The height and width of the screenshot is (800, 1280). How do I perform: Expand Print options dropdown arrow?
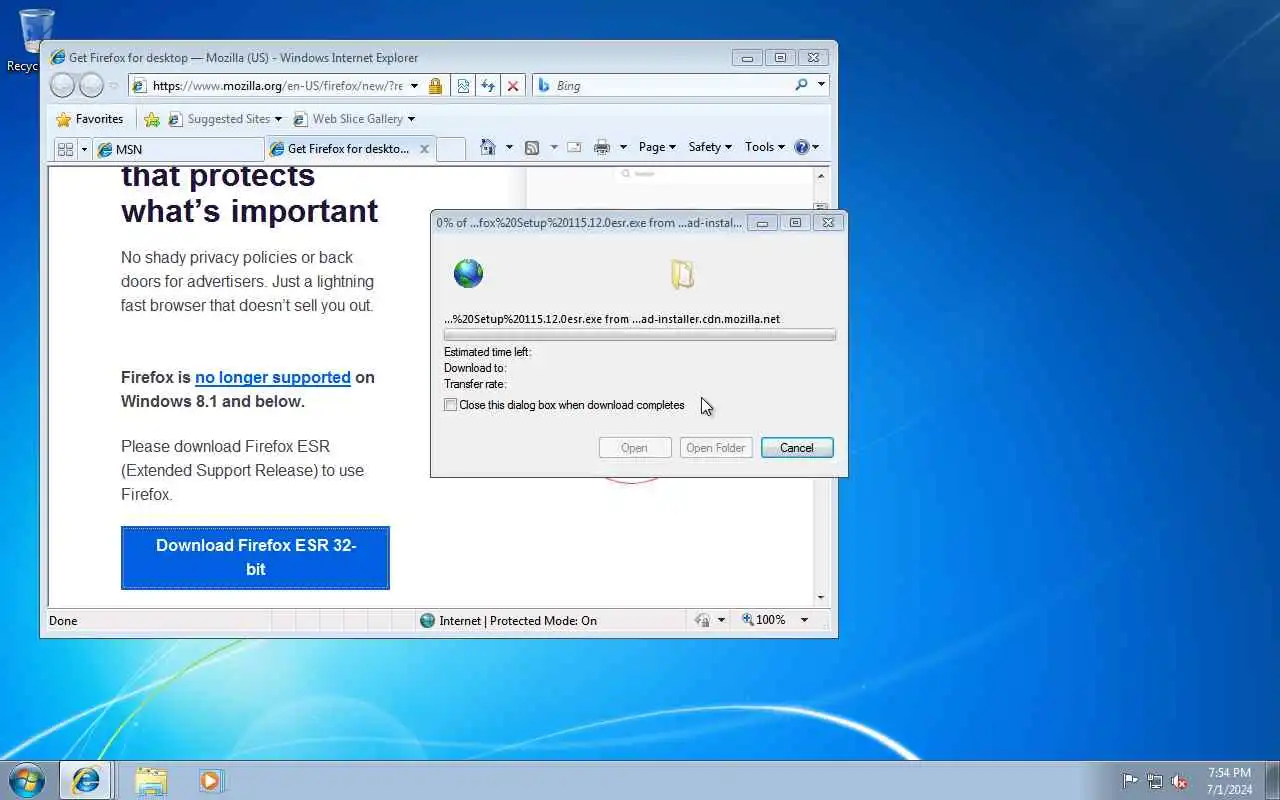coord(623,147)
